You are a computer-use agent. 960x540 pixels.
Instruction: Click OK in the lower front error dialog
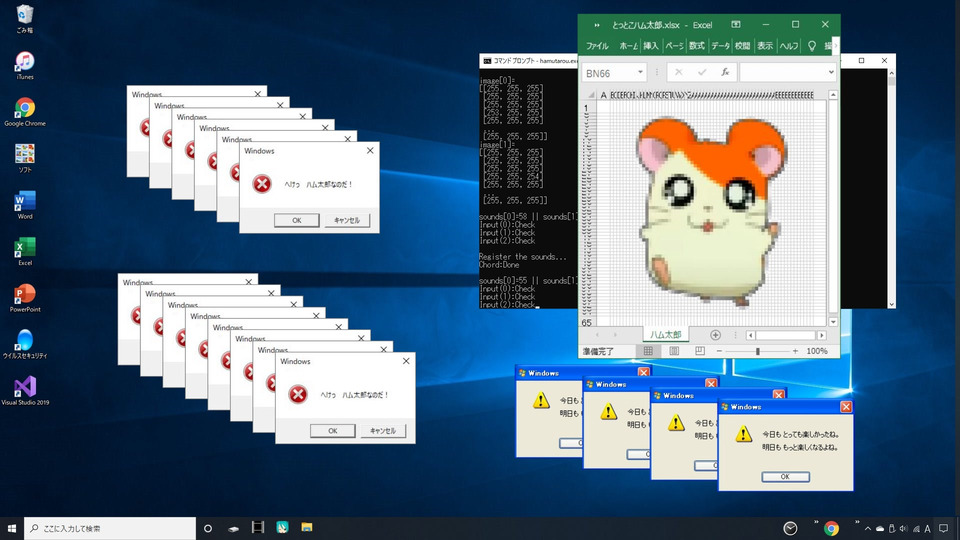[332, 431]
